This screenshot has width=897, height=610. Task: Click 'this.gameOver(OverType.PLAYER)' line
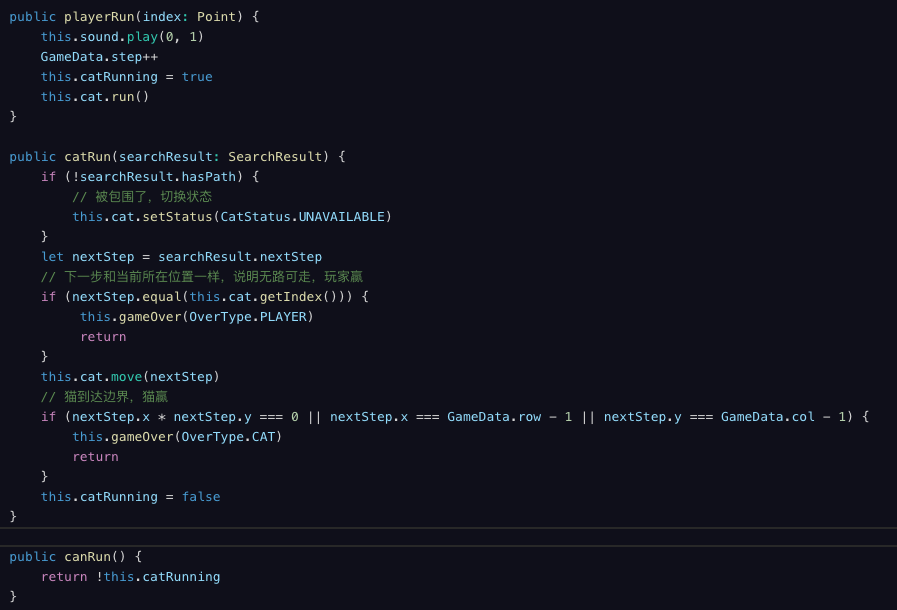click(x=197, y=317)
